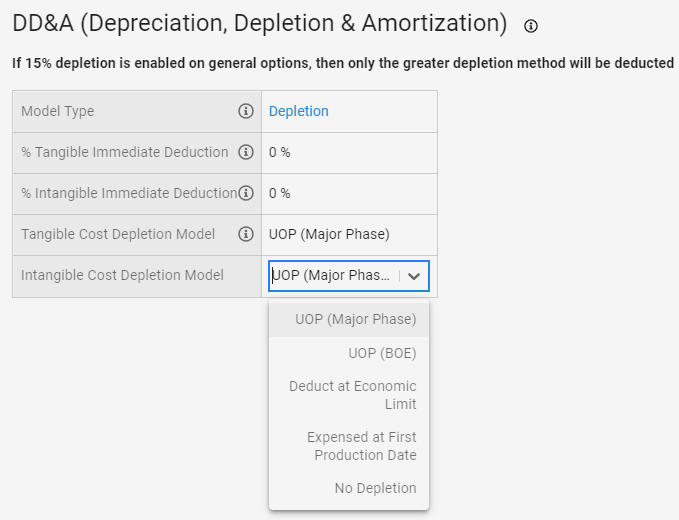This screenshot has width=679, height=520.
Task: Show info for % Tangible Immediate Deduction
Action: click(x=246, y=152)
